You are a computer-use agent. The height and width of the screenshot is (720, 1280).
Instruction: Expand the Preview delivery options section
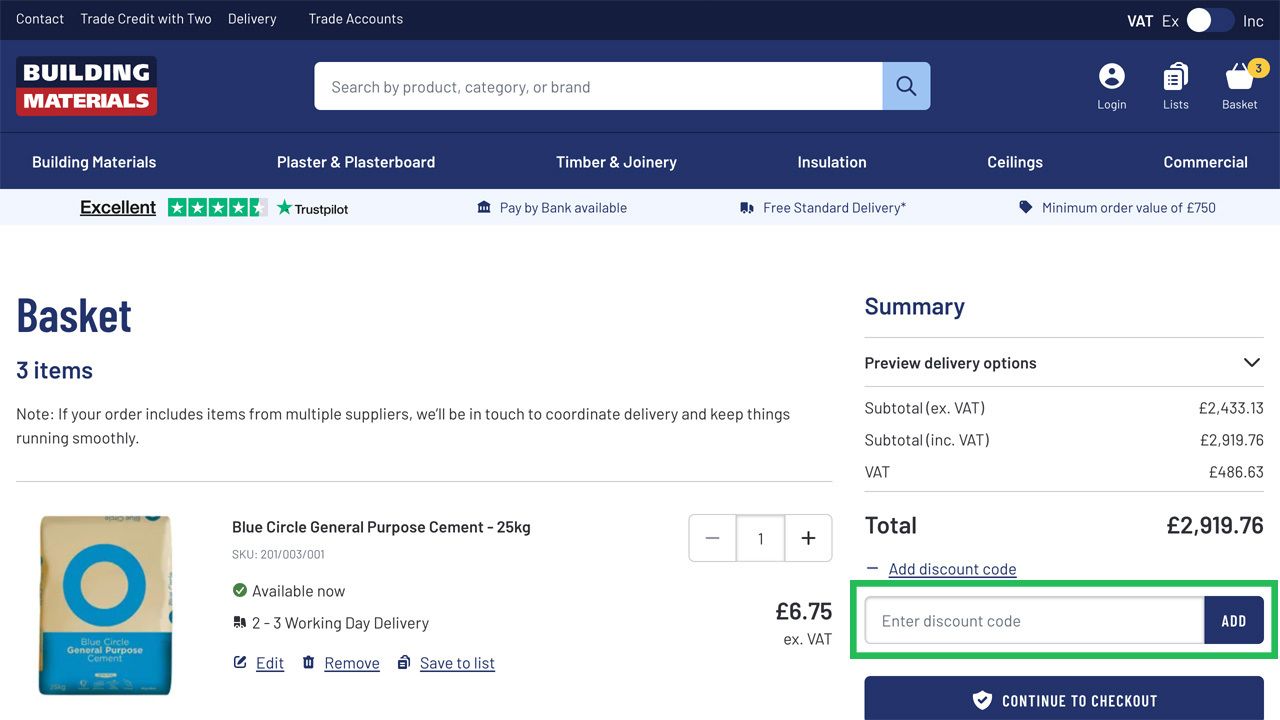[x=1251, y=362]
